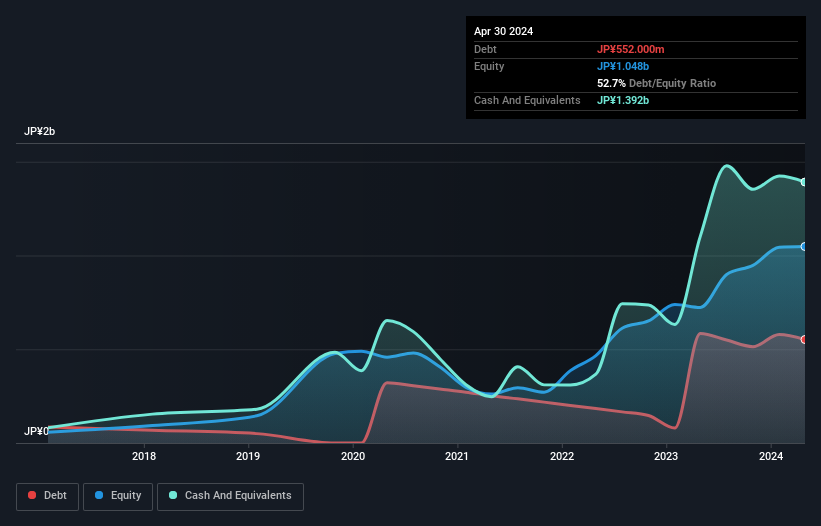Screen dimensions: 821x526
Task: Click the 2022 x-axis label
Action: pyautogui.click(x=562, y=456)
